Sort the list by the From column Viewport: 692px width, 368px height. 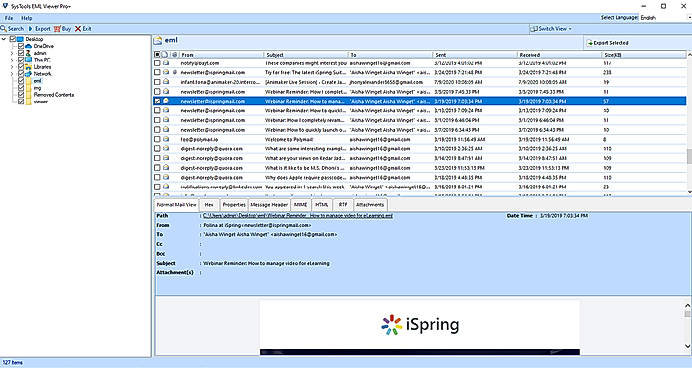[221, 55]
